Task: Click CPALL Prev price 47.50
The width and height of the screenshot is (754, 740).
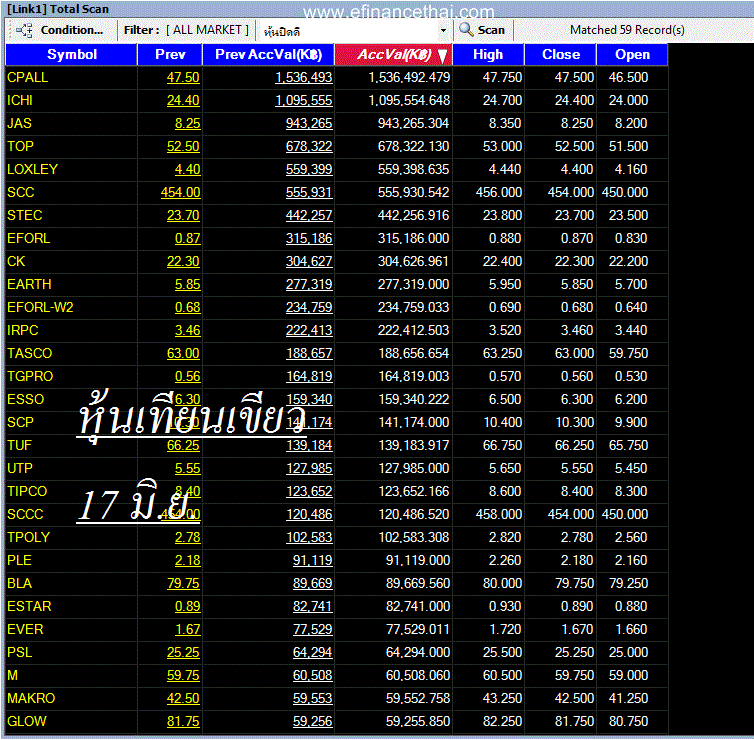Action: click(x=183, y=77)
